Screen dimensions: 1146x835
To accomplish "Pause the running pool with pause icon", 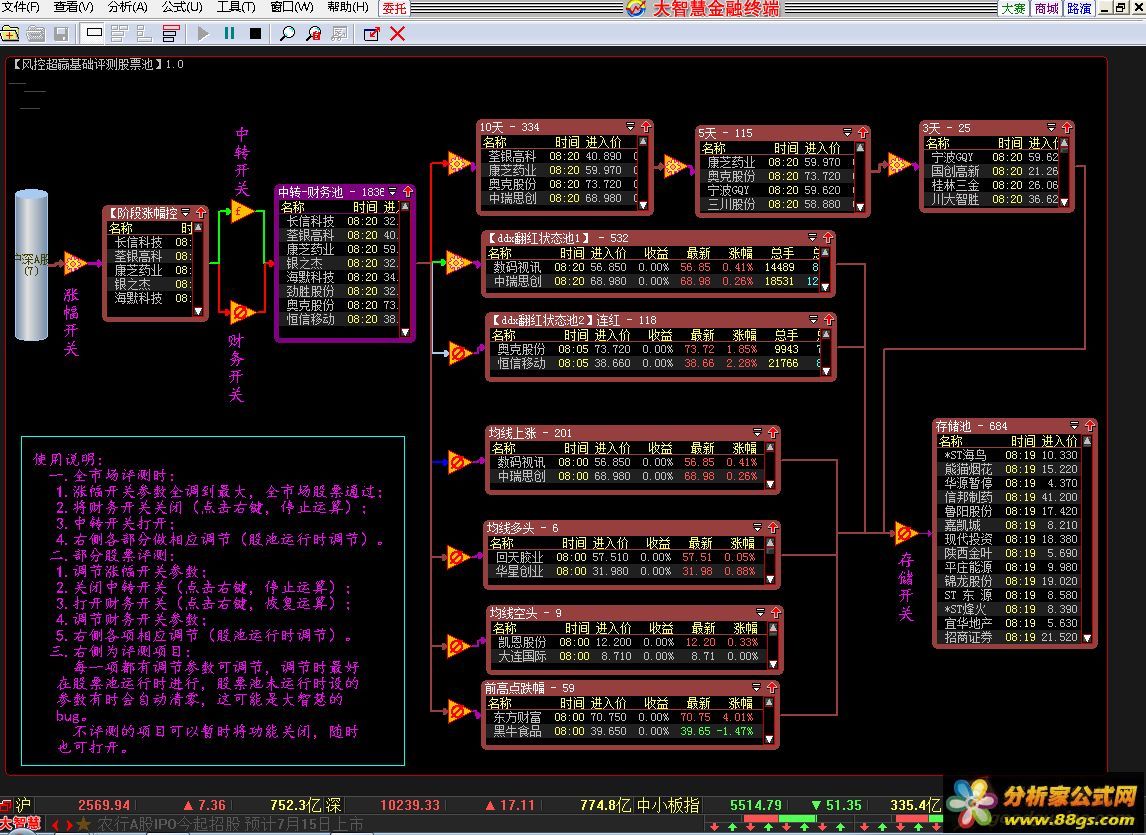I will (229, 34).
